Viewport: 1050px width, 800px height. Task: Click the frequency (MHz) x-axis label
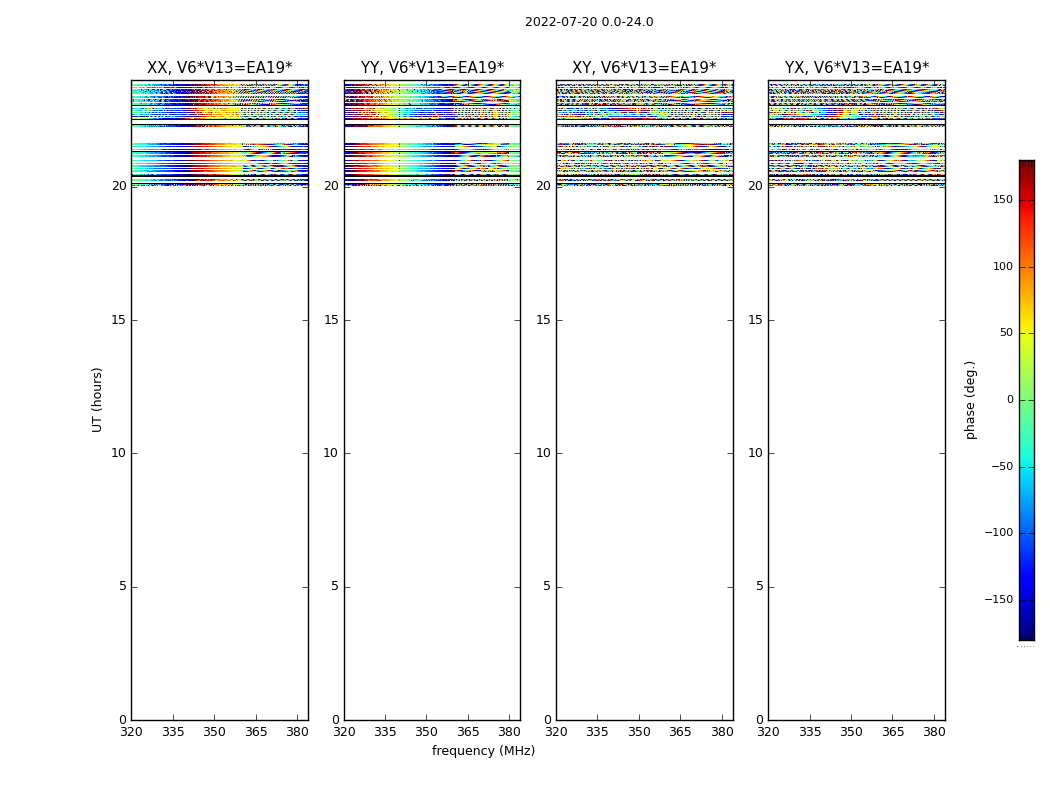point(483,751)
